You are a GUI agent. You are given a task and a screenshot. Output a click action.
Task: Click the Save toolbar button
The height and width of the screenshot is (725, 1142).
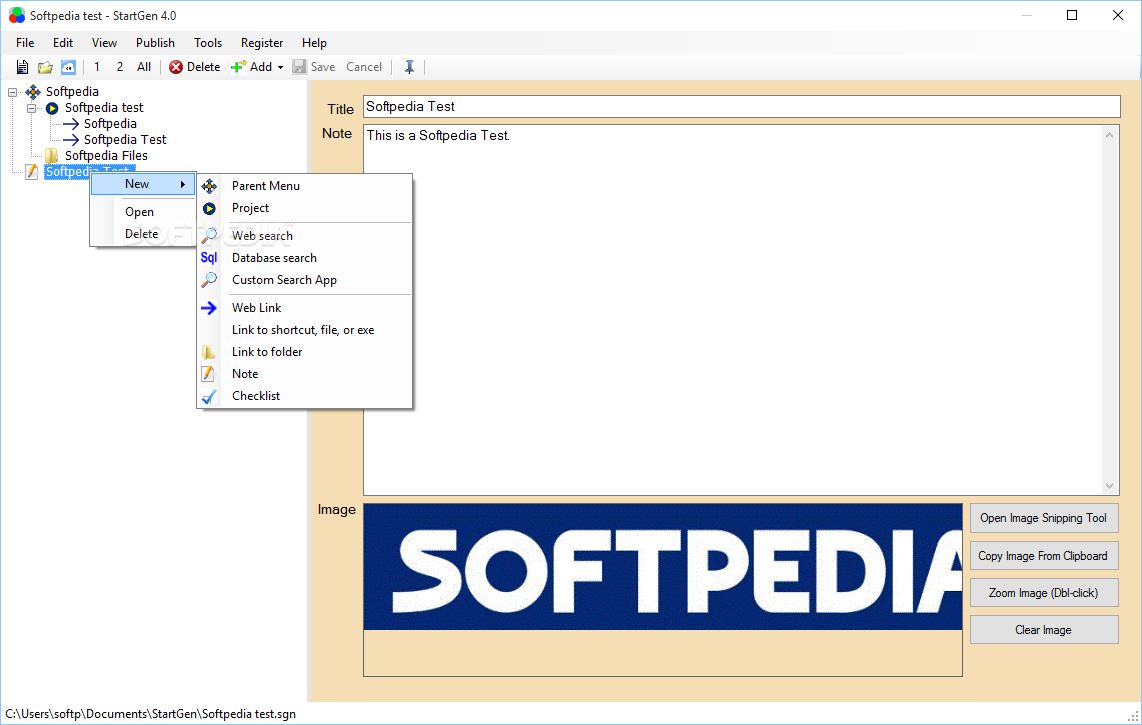(x=314, y=67)
